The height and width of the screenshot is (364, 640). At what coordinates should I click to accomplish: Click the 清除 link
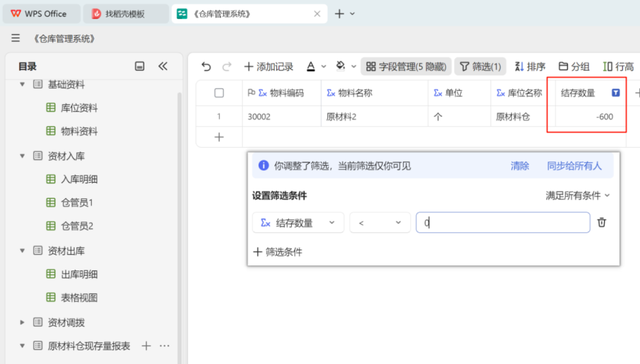520,166
